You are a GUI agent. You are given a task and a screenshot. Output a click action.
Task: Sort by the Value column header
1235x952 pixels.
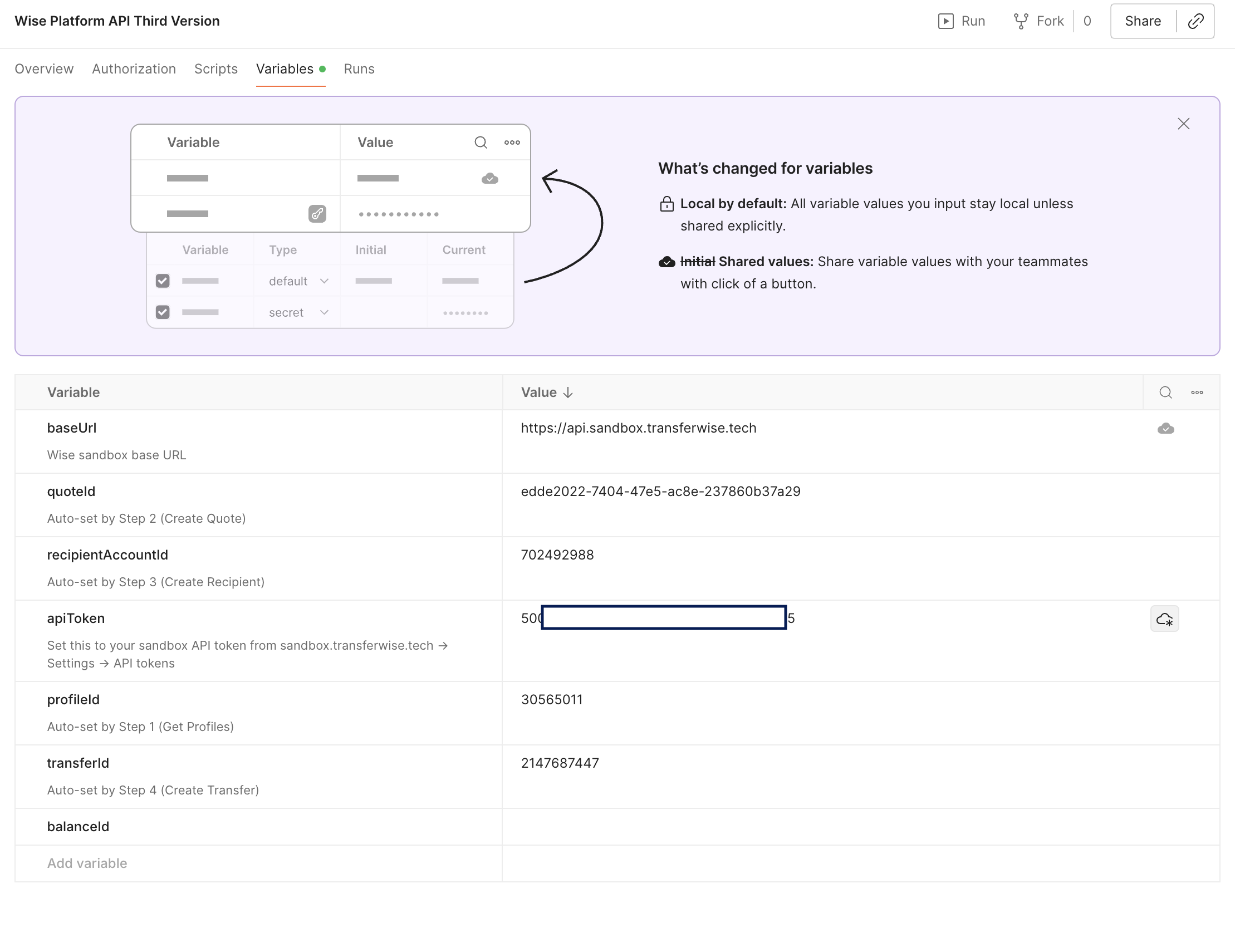click(547, 392)
